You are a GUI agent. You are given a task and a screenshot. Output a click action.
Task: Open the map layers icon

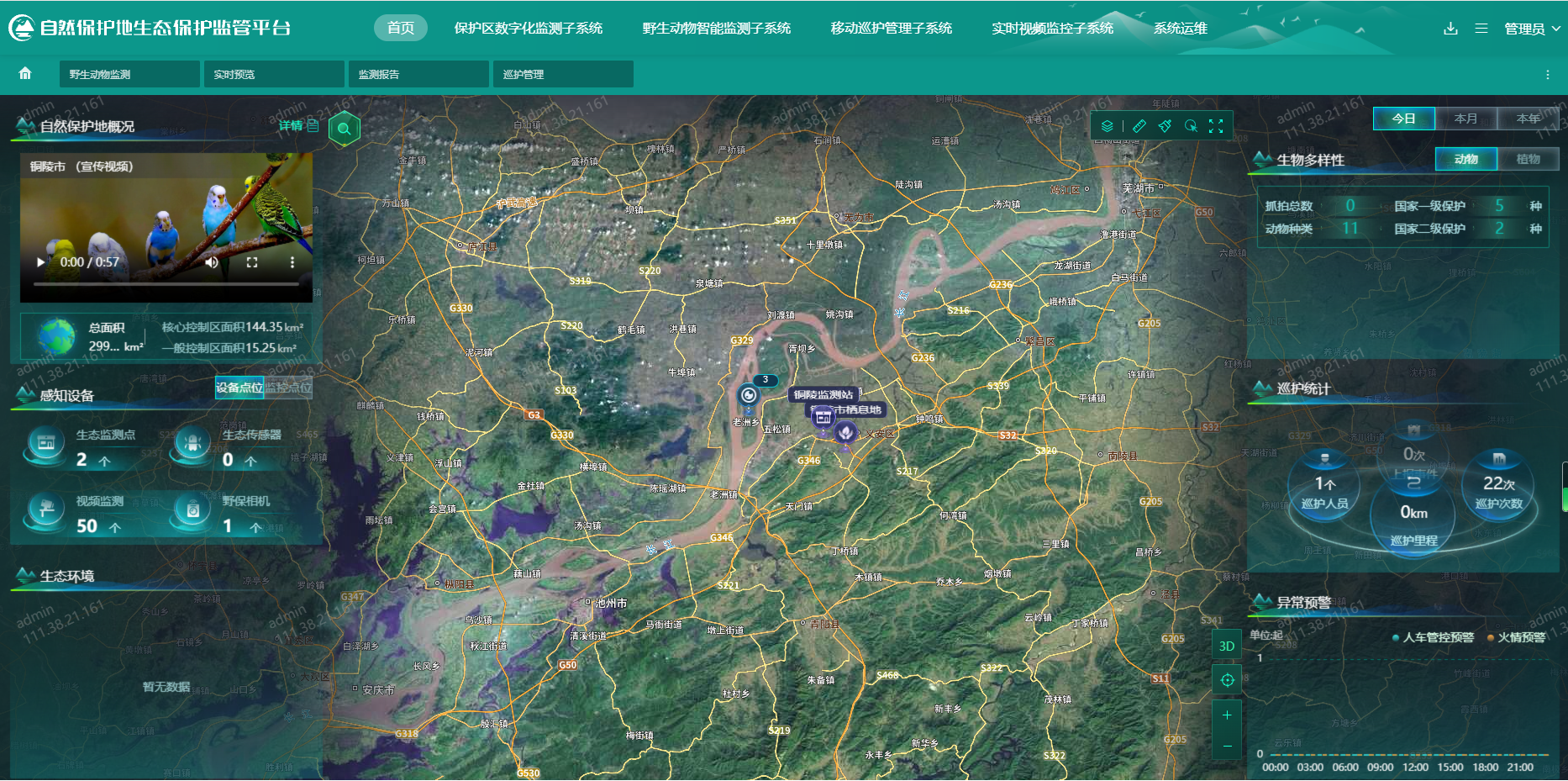click(x=1107, y=126)
